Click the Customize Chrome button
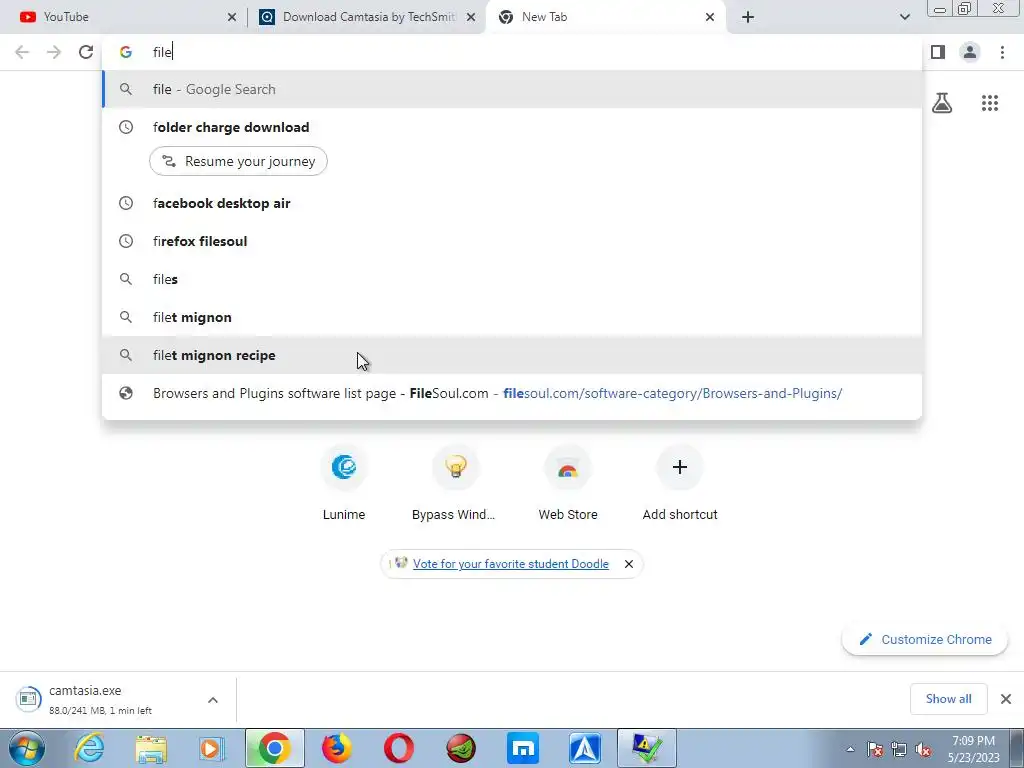1024x768 pixels. coord(925,639)
